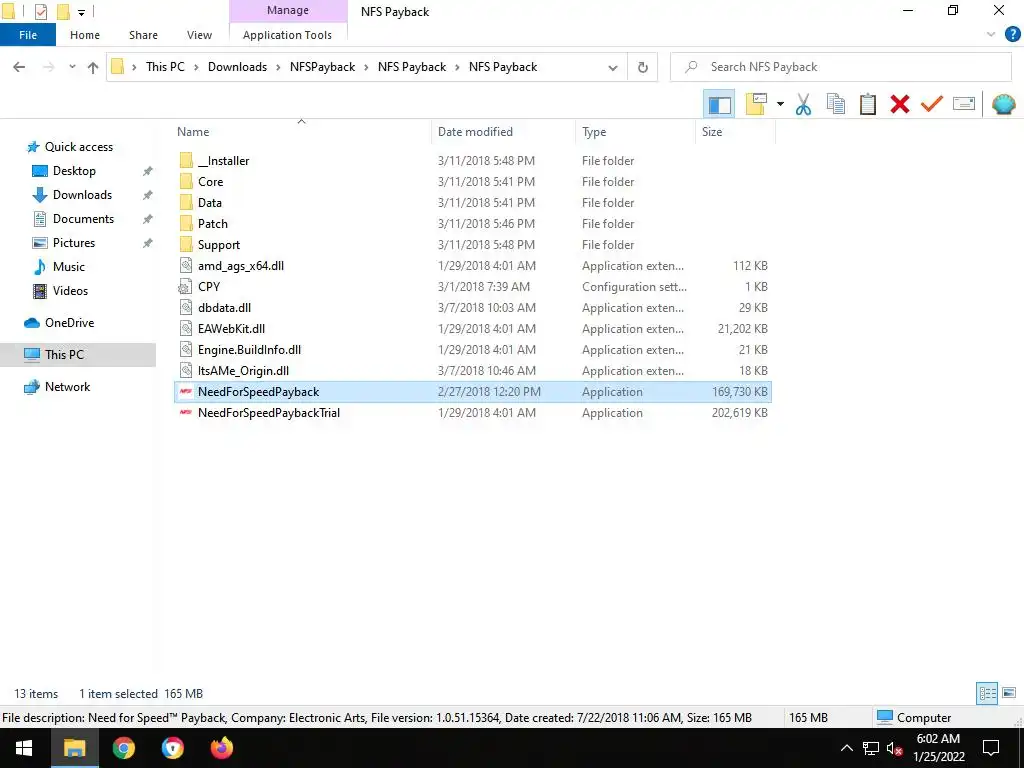Screen dimensions: 1024x768
Task: Go back with the Back arrow
Action: click(20, 67)
